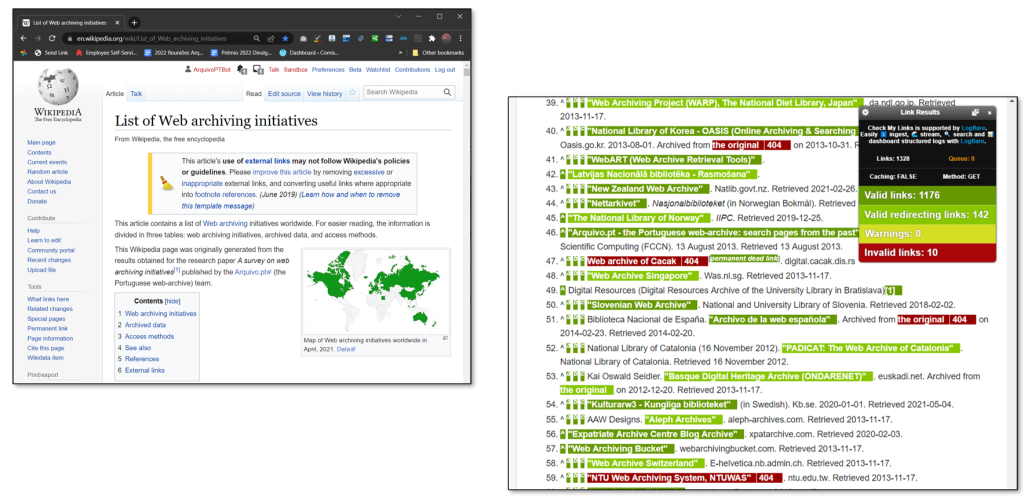Open Random article sidebar link
1024x498 pixels.
point(48,172)
